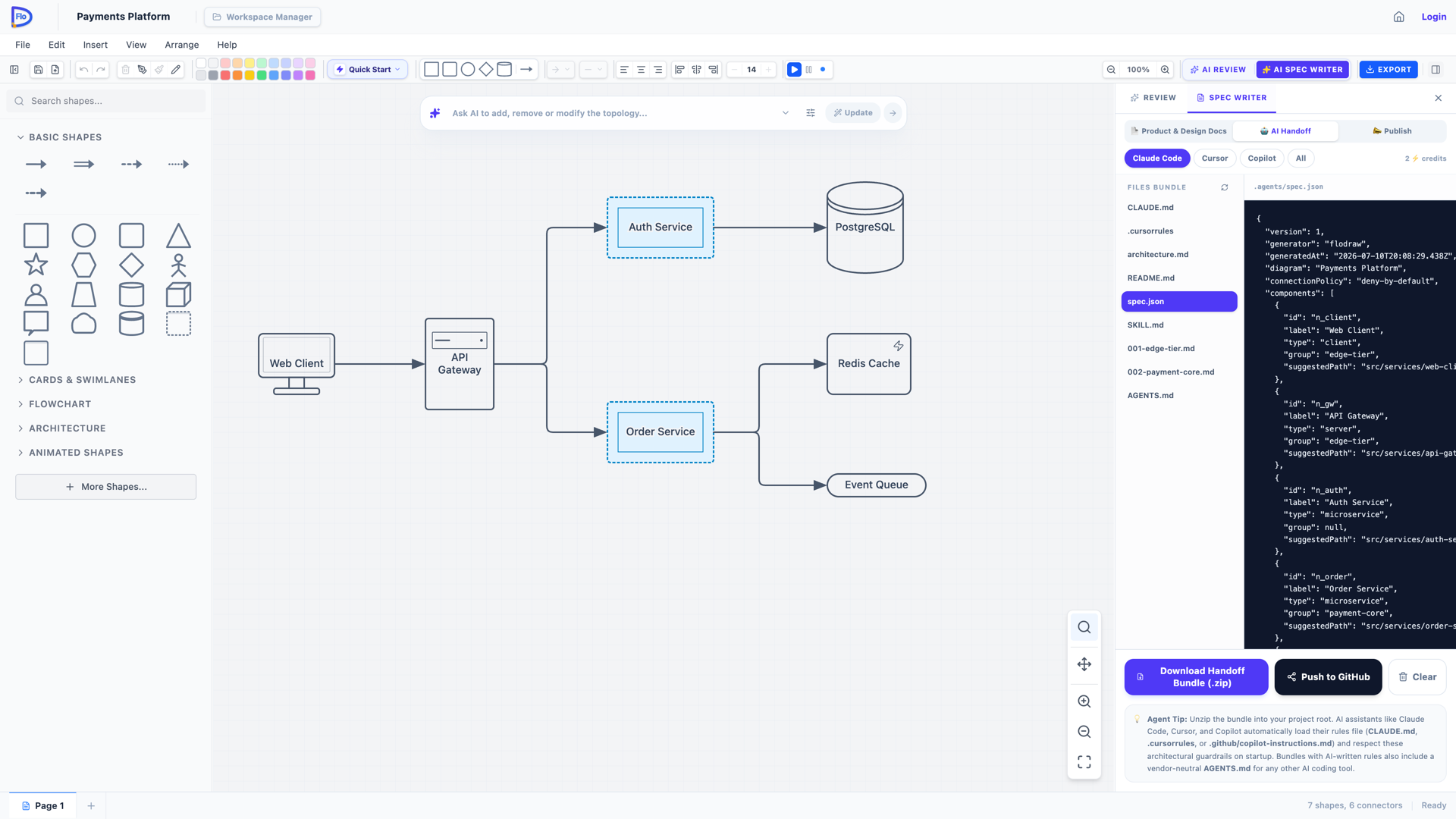The height and width of the screenshot is (819, 1456).
Task: Pick the bright pink color swatch
Action: click(310, 75)
